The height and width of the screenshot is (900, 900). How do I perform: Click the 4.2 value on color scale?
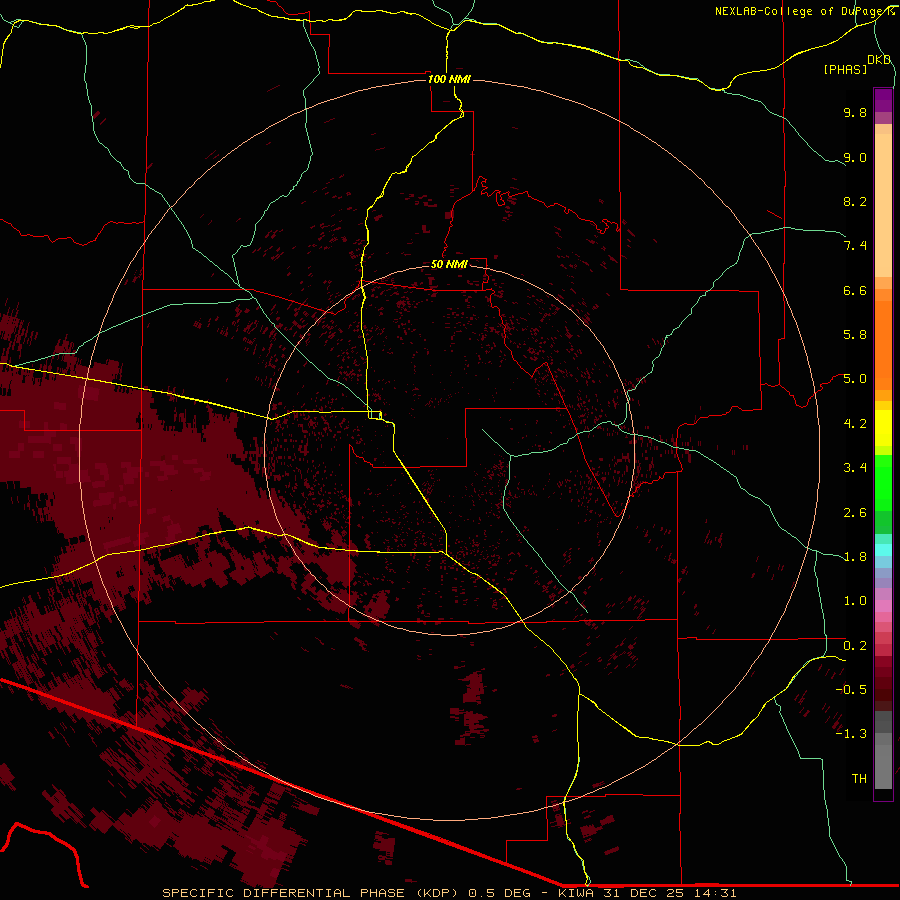(855, 424)
